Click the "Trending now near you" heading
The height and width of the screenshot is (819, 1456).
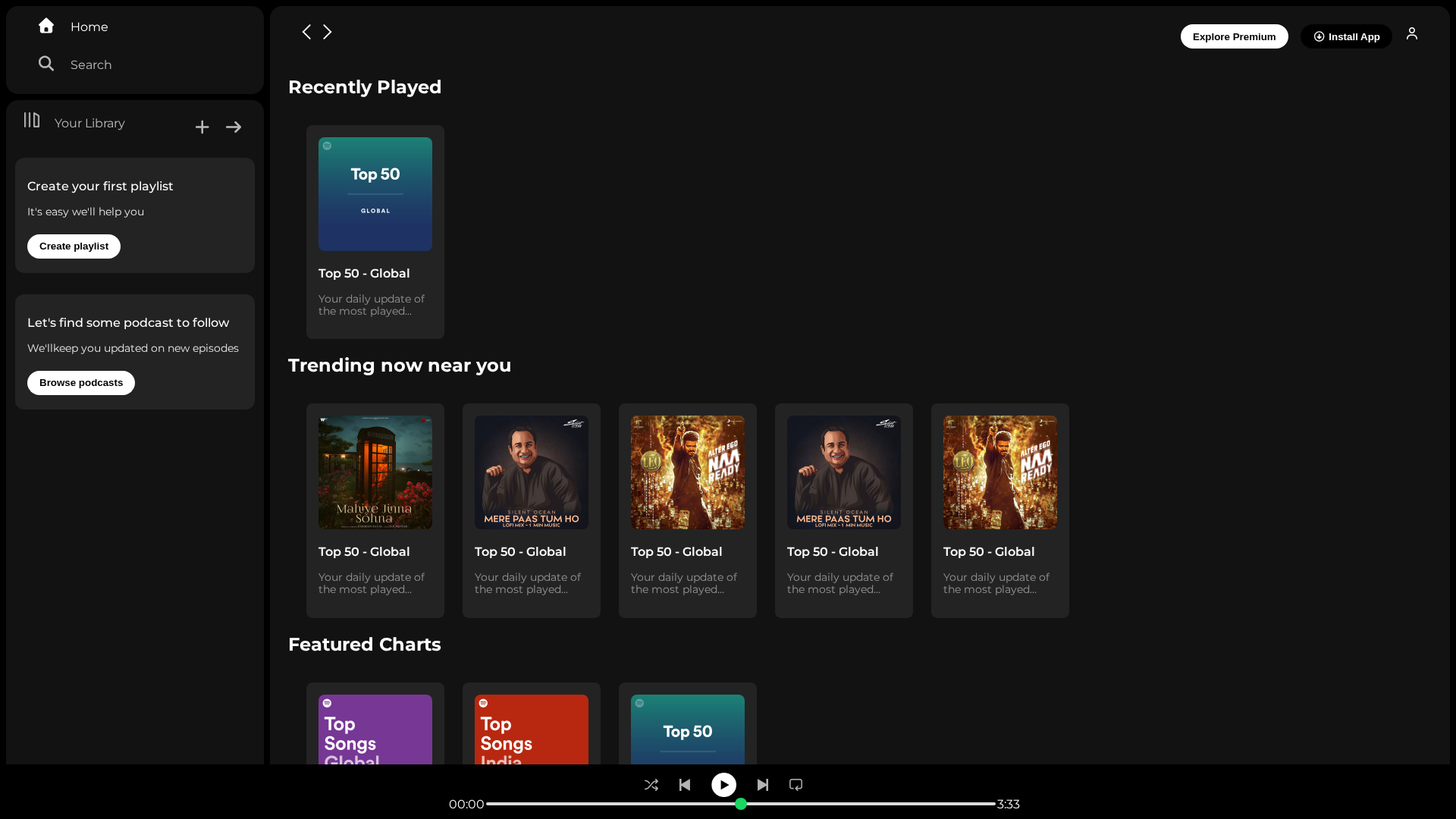[400, 366]
